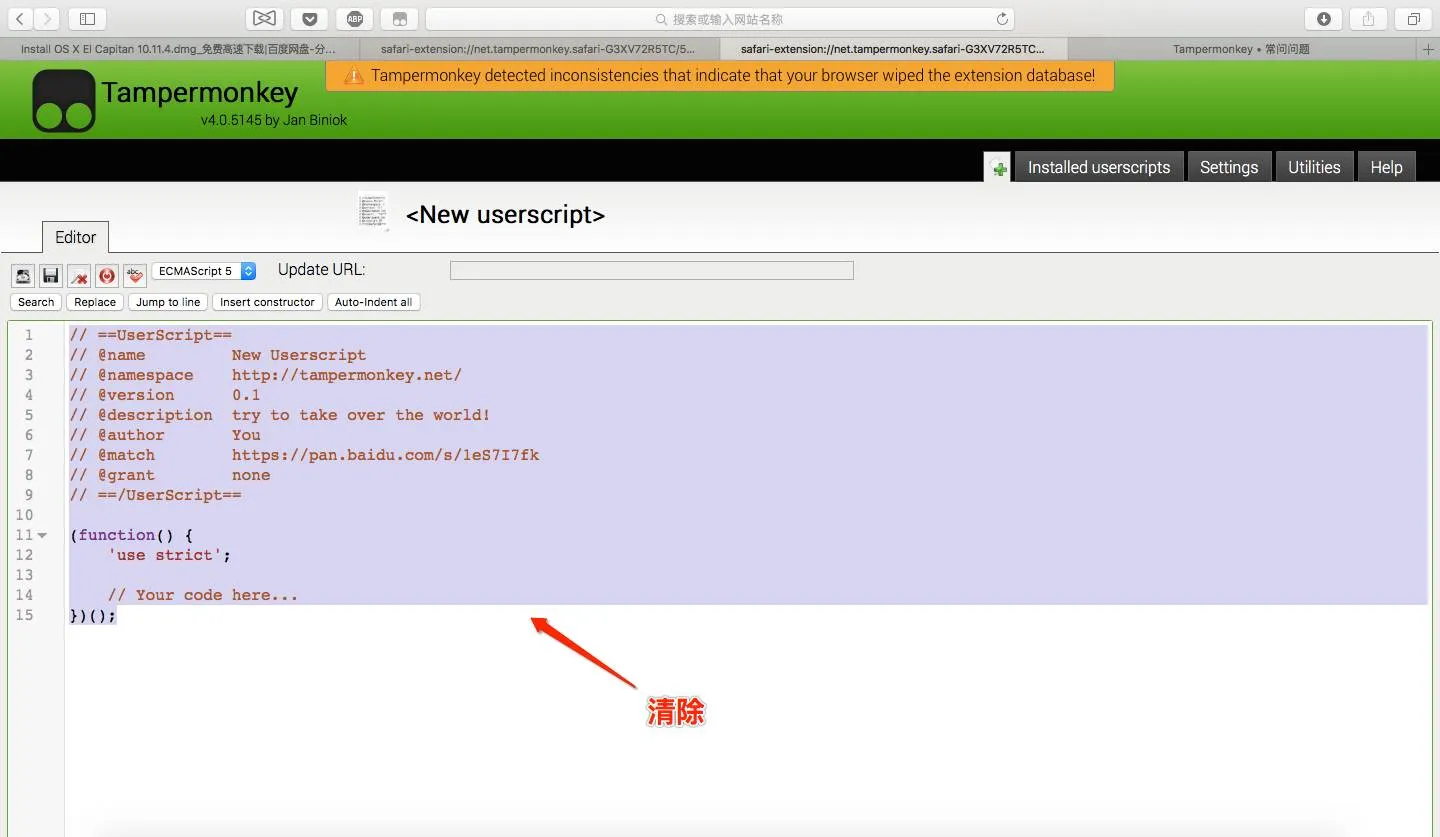
Task: Click the @name 'New Userscript' line
Action: point(218,355)
